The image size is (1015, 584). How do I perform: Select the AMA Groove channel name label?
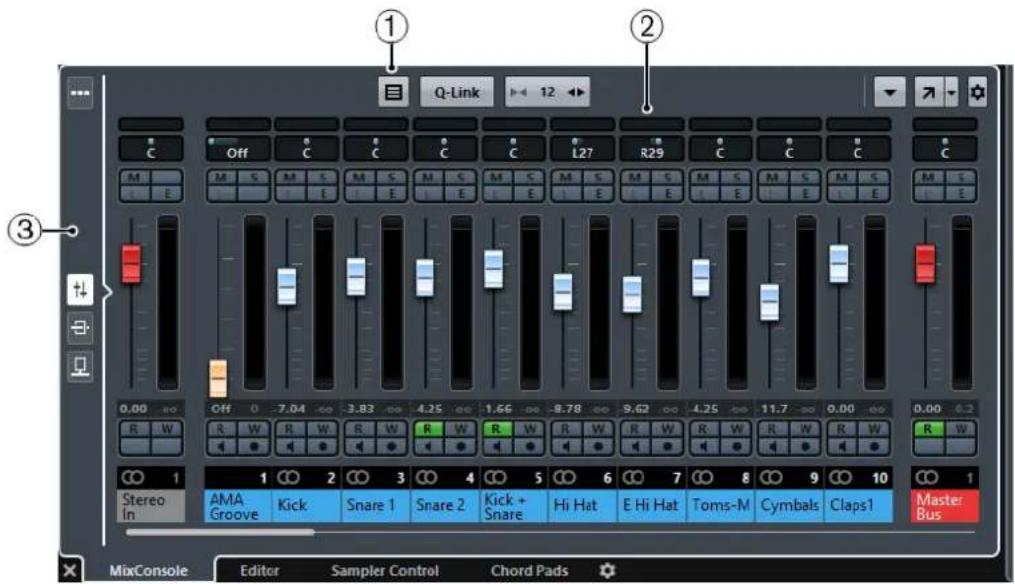(238, 506)
